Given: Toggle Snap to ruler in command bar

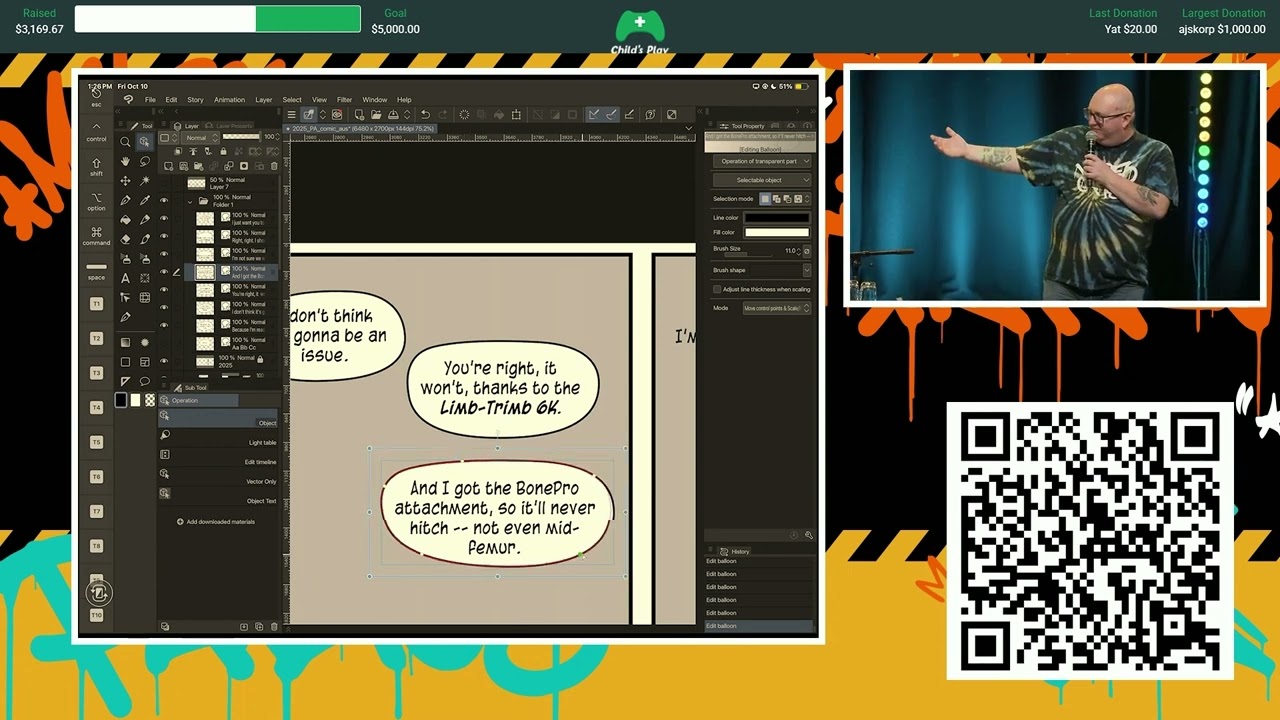Looking at the screenshot, I should pos(593,115).
